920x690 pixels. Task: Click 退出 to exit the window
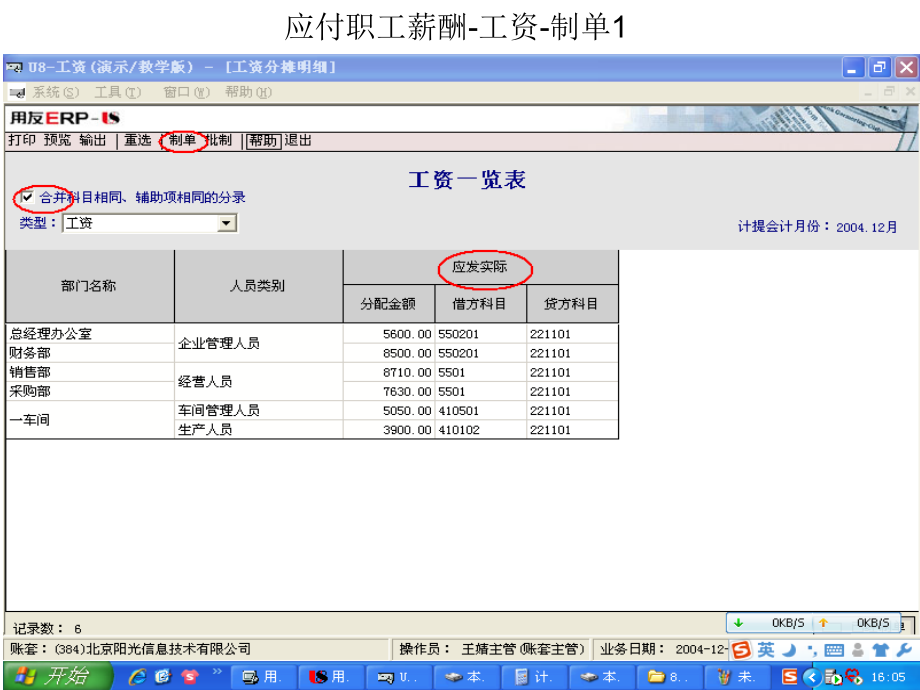point(298,140)
